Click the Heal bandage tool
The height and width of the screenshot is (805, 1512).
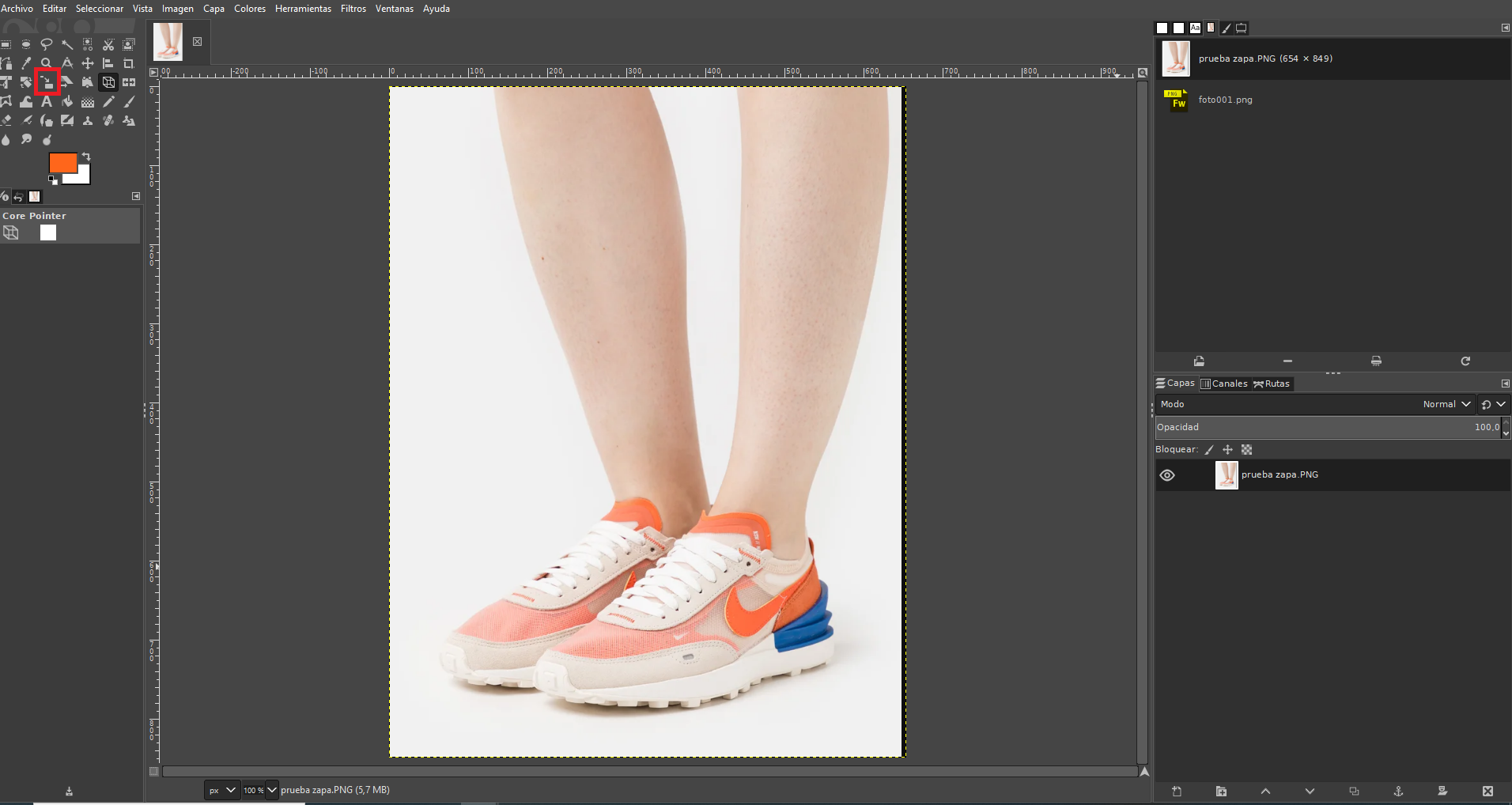pos(108,121)
